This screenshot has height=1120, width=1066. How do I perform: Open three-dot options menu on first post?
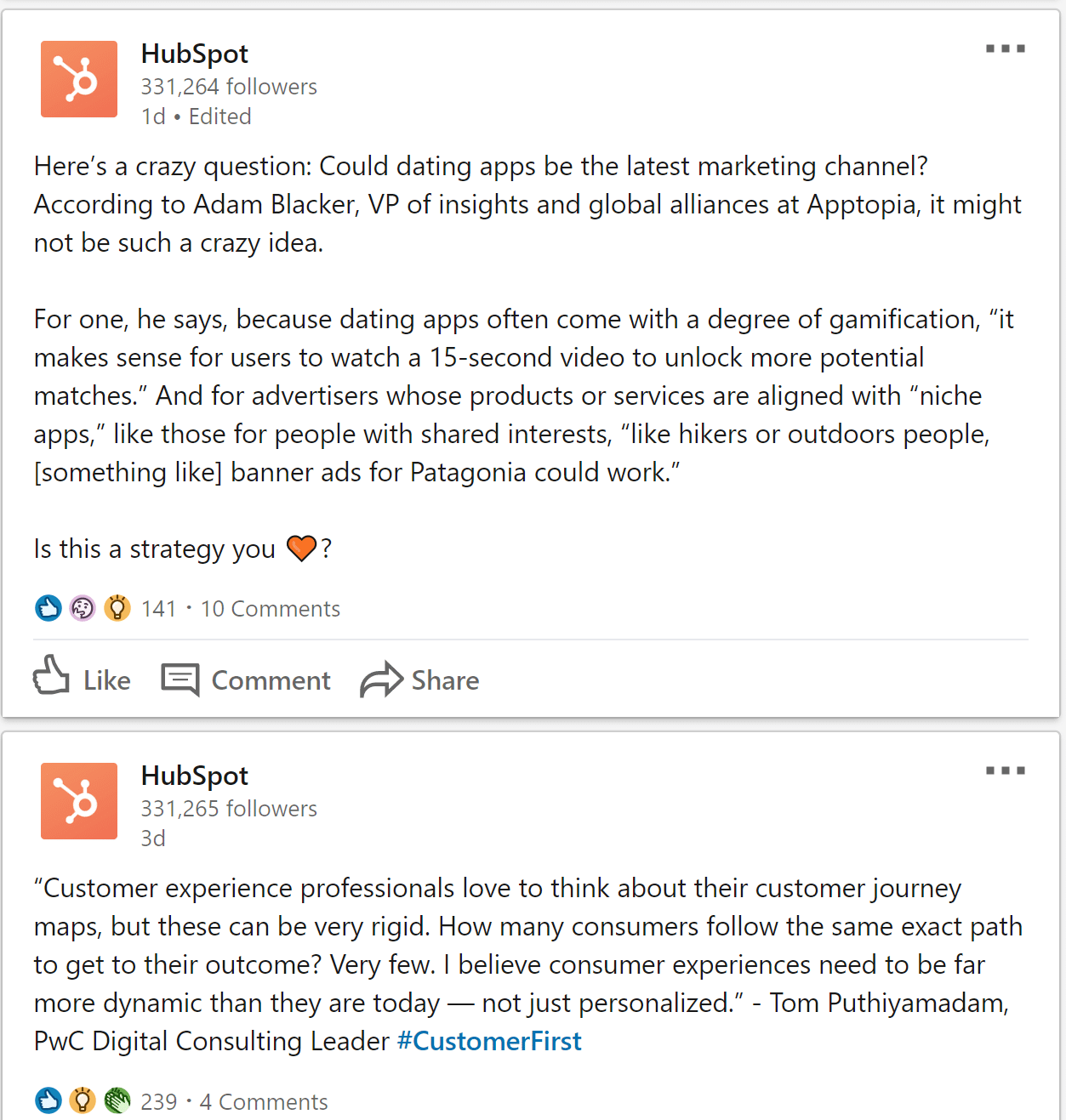click(x=1006, y=48)
